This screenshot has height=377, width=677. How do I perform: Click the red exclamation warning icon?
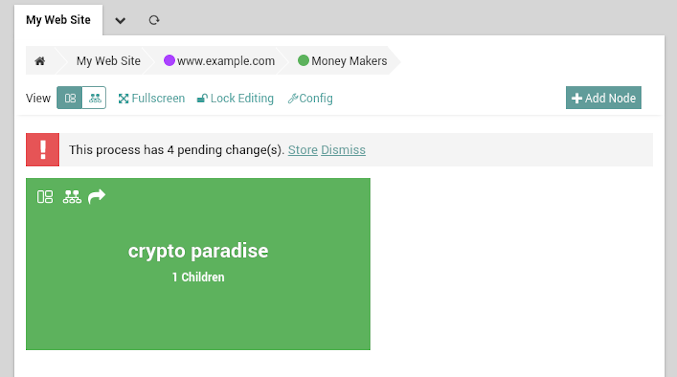42,149
